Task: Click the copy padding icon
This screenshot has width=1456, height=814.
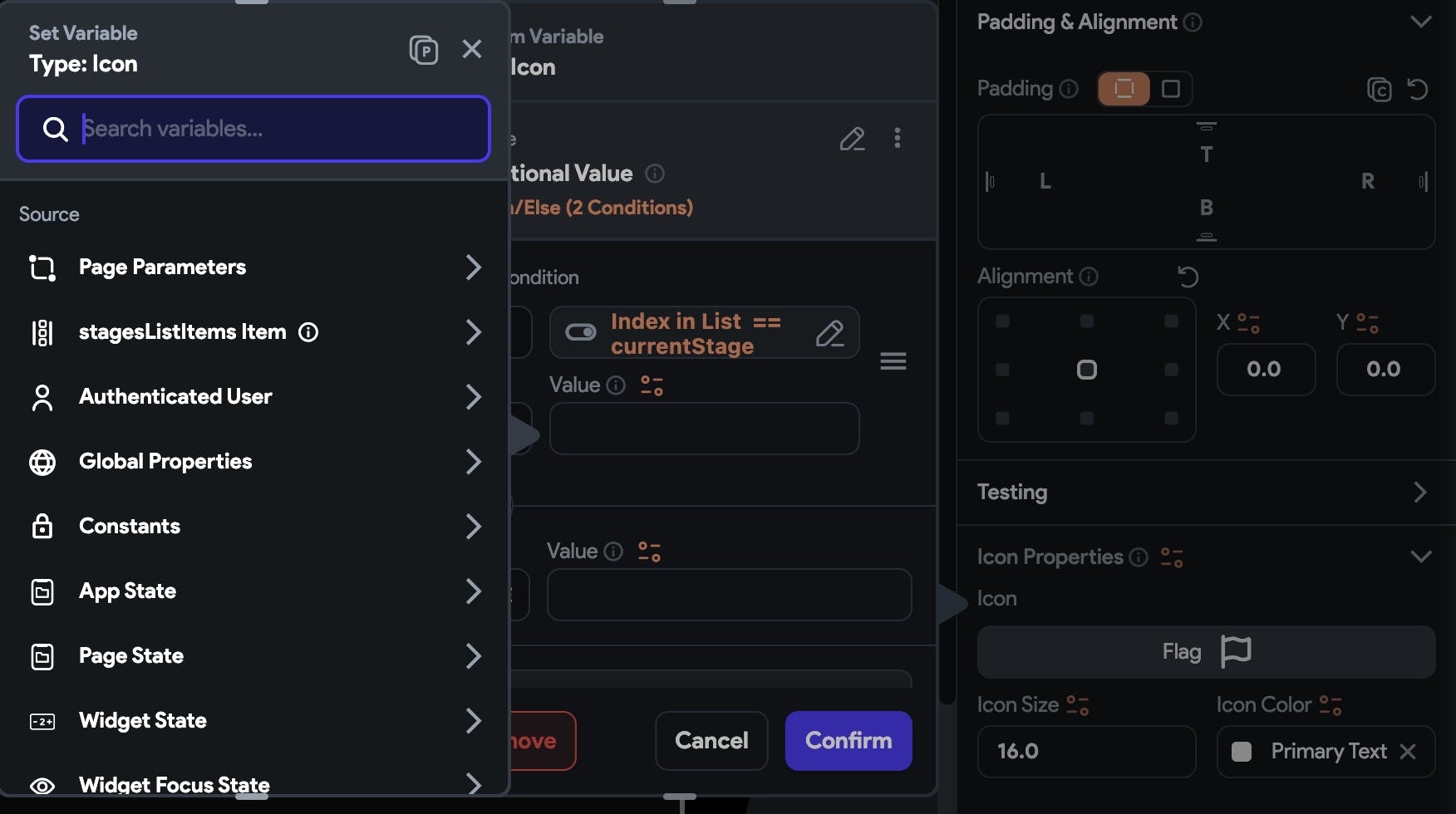Action: coord(1379,89)
